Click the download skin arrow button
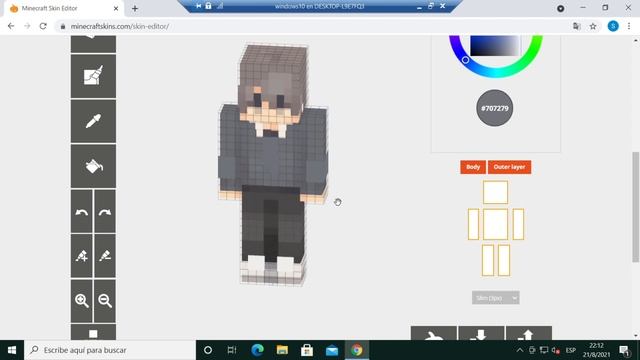 coord(481,333)
